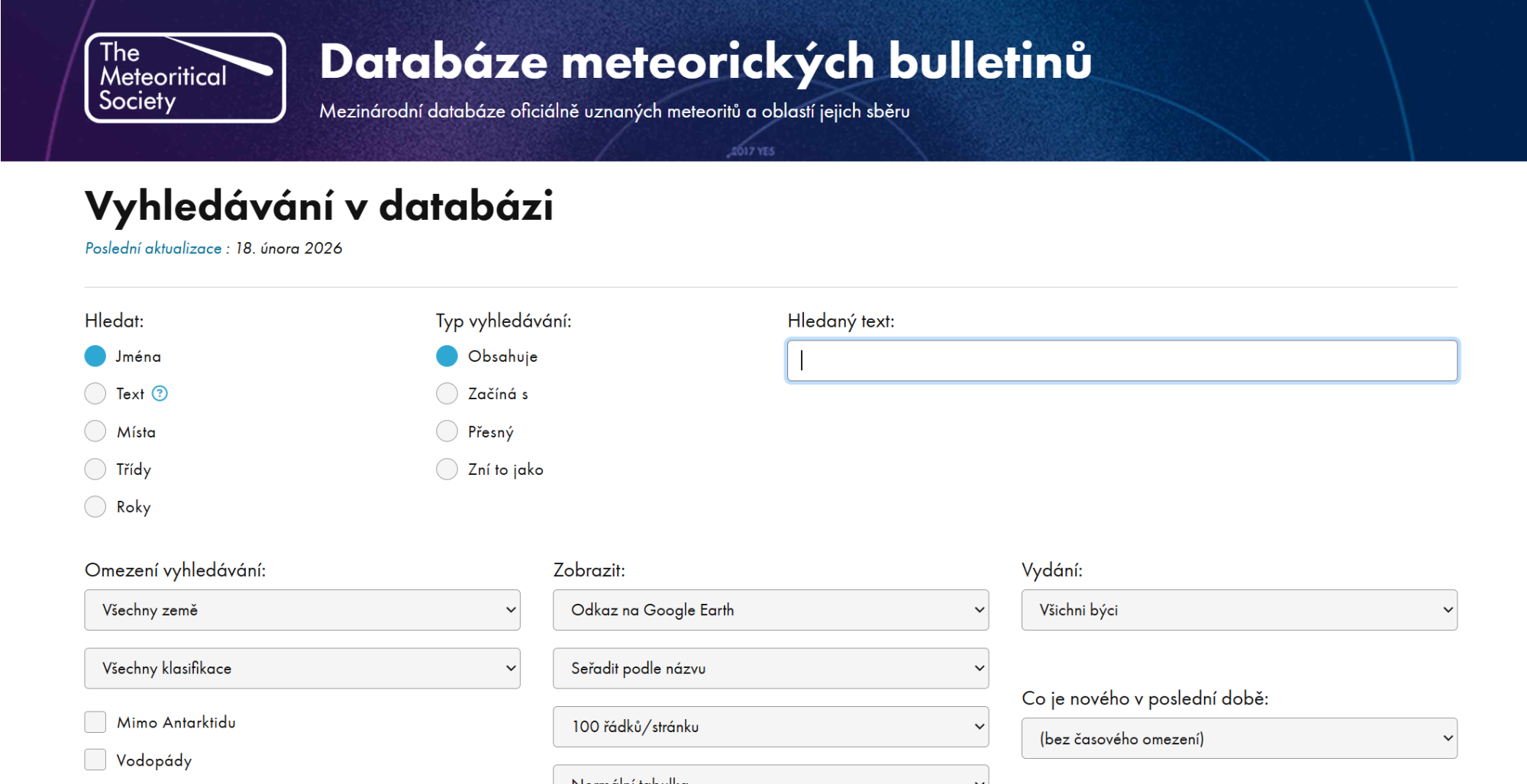Viewport: 1527px width, 784px height.
Task: Open the Všechny země dropdown
Action: pyautogui.click(x=302, y=610)
